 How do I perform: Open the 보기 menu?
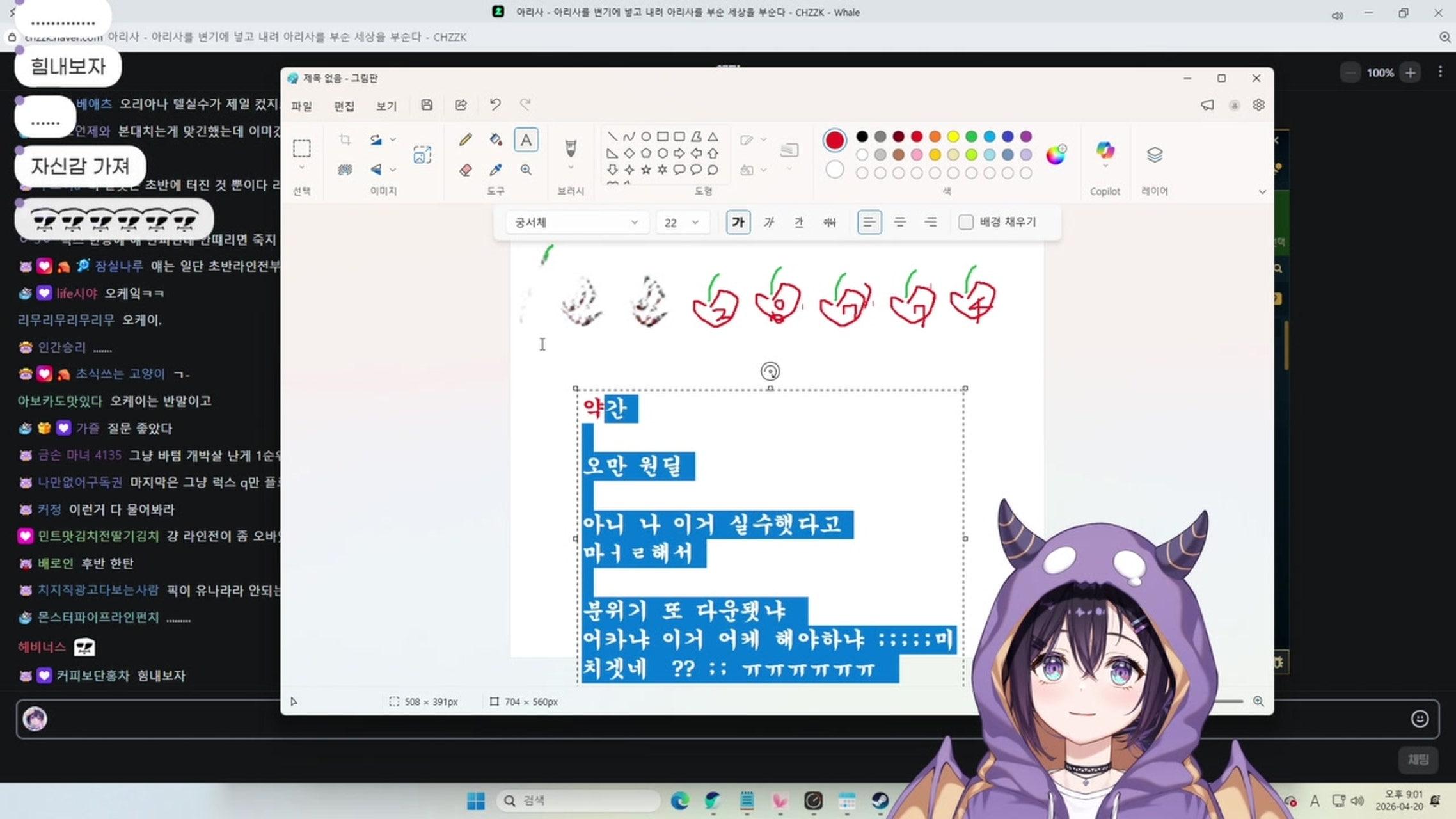[386, 106]
